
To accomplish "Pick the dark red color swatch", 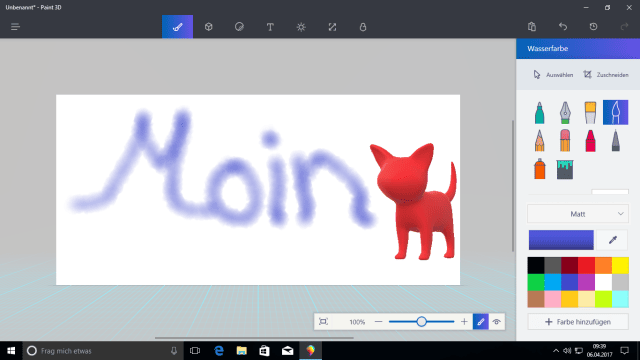I will 569,265.
